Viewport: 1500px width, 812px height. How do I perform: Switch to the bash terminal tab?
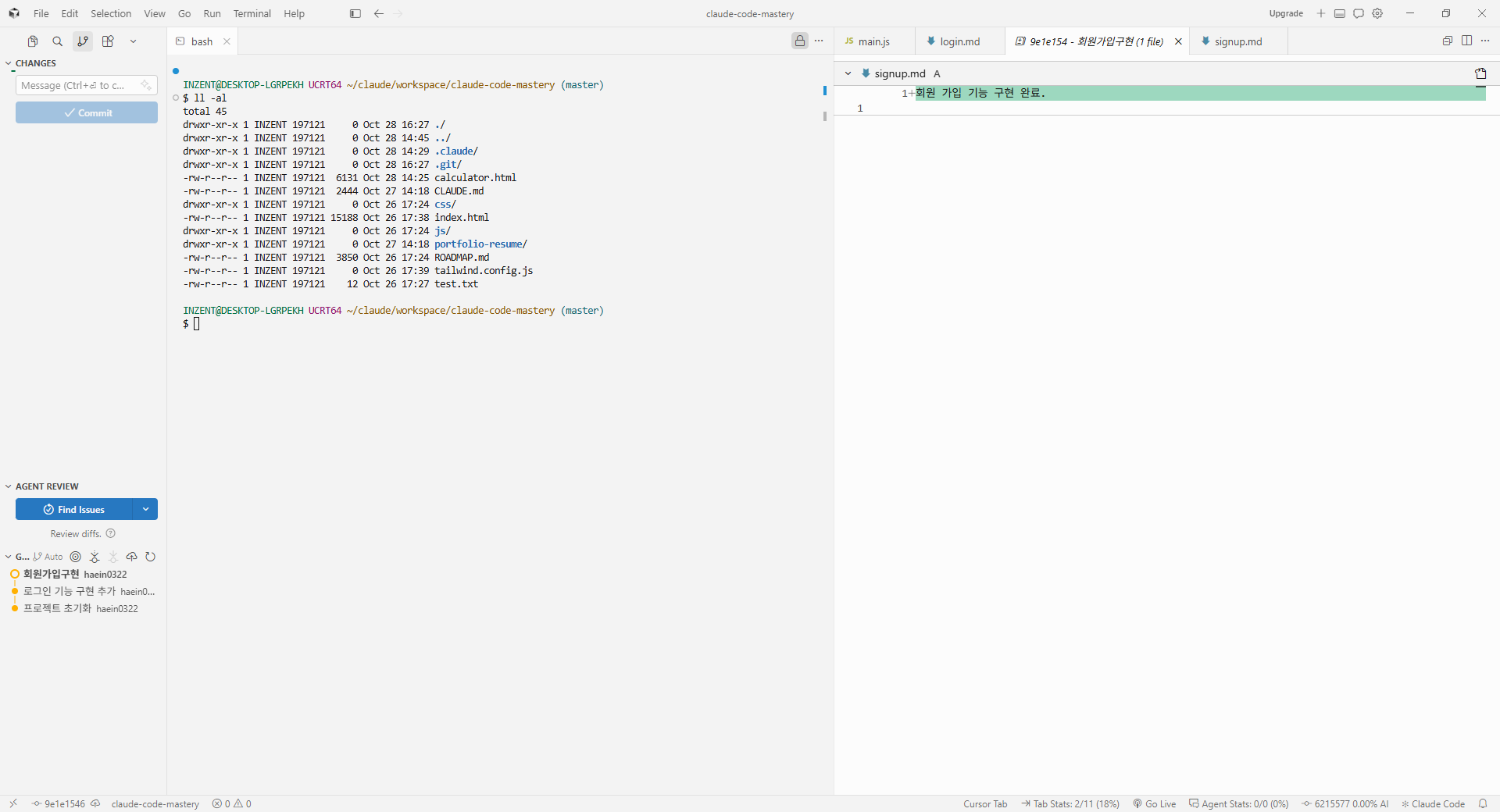click(x=202, y=41)
